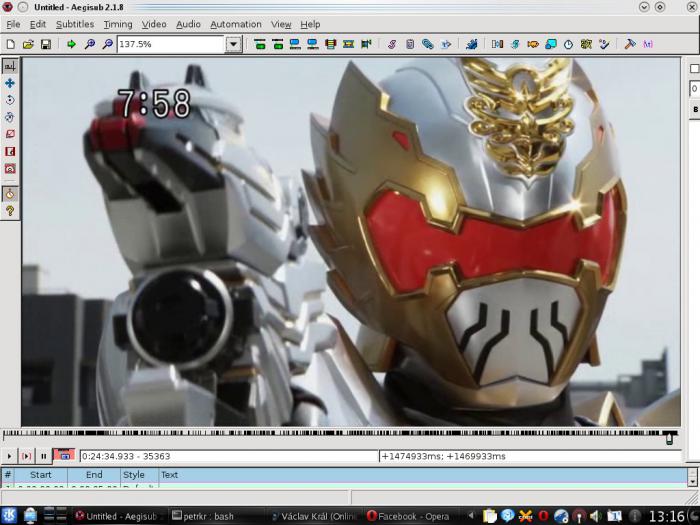Click subtitle grid scrollbar down arrow

click(692, 481)
